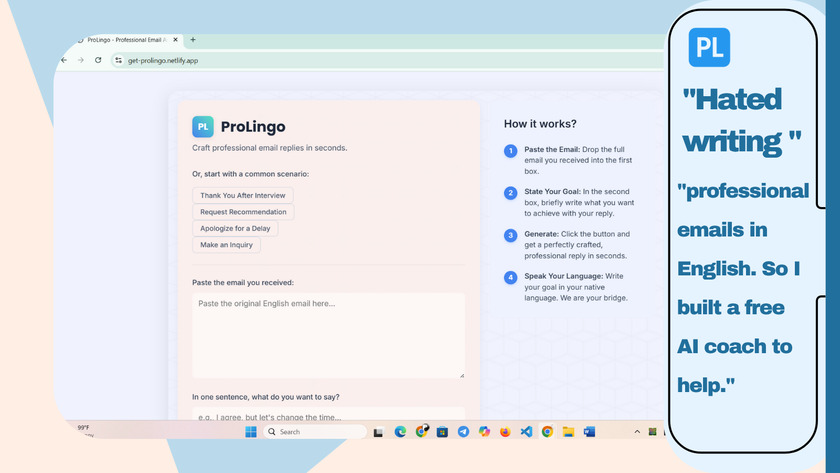
Task: Open Telegram from the taskbar
Action: (463, 432)
